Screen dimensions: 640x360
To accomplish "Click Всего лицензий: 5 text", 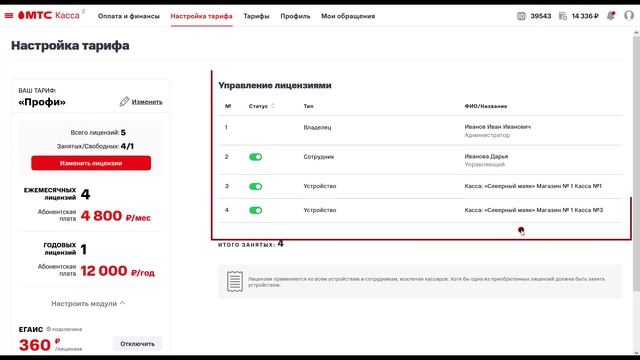I will (98, 133).
